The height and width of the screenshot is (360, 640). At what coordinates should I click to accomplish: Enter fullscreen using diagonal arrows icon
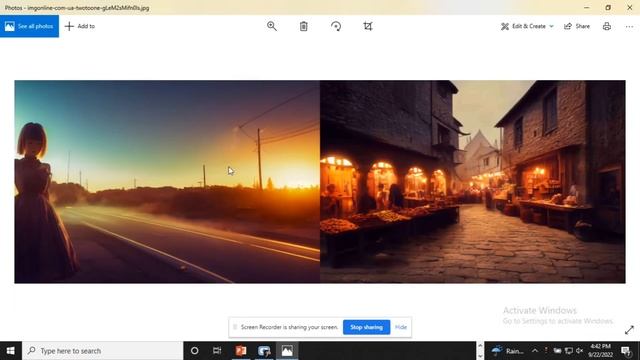tap(629, 330)
